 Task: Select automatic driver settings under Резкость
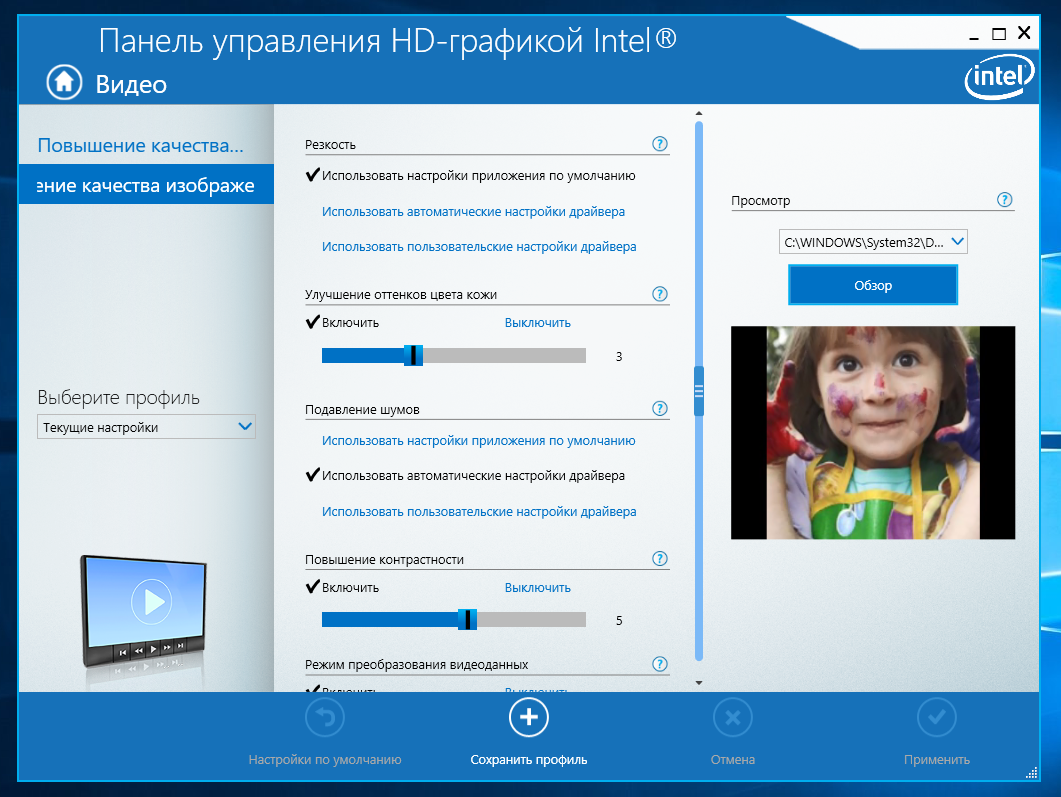(x=473, y=212)
